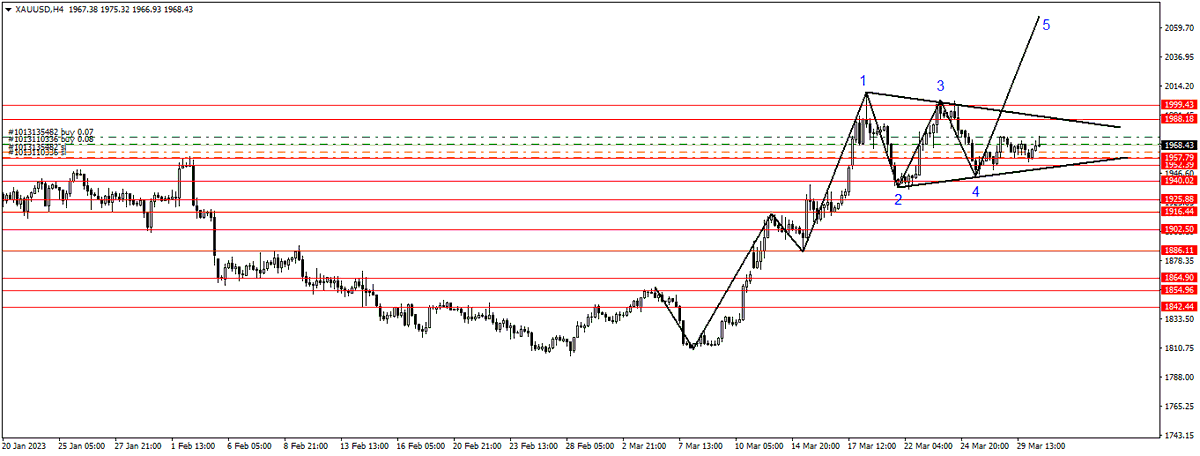Click the 1940.02 price level tag
This screenshot has width=1200, height=456.
click(1179, 180)
